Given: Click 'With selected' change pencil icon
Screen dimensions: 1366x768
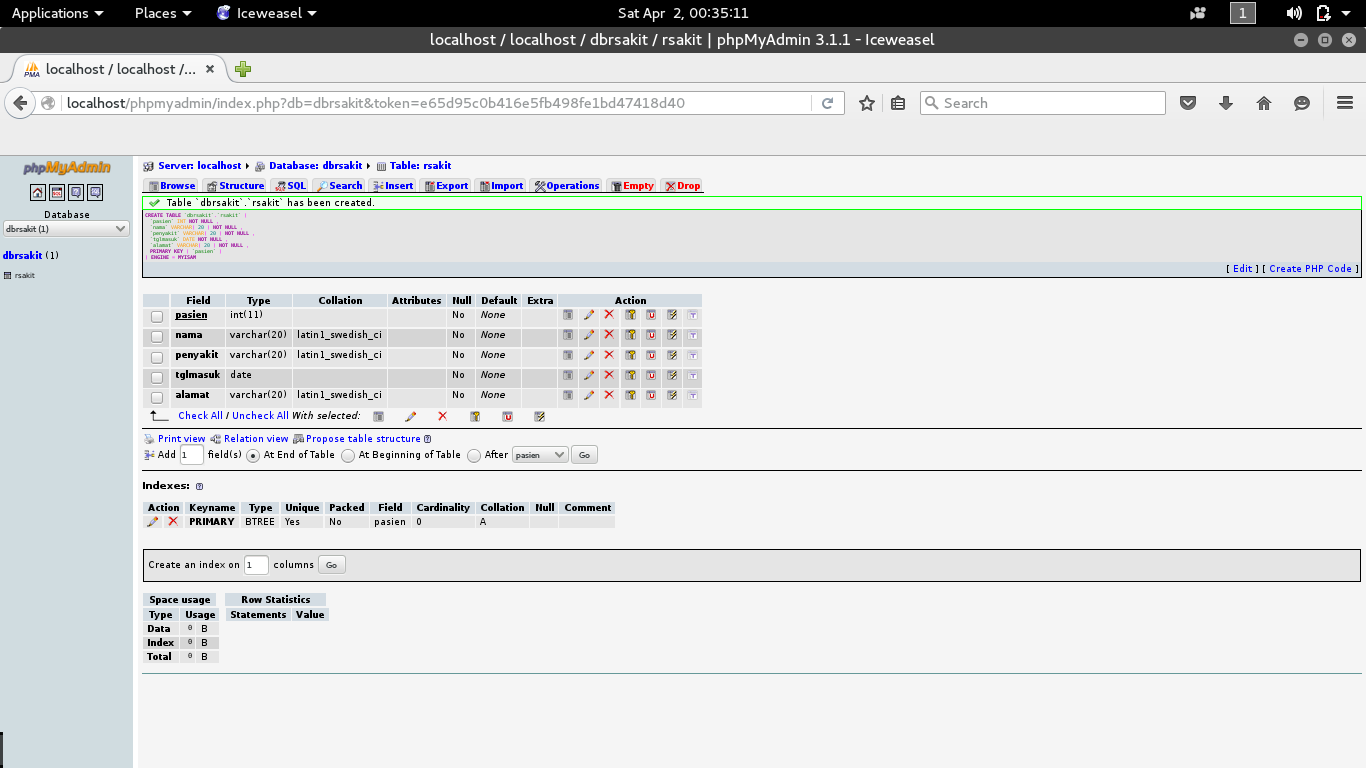Looking at the screenshot, I should (x=410, y=416).
